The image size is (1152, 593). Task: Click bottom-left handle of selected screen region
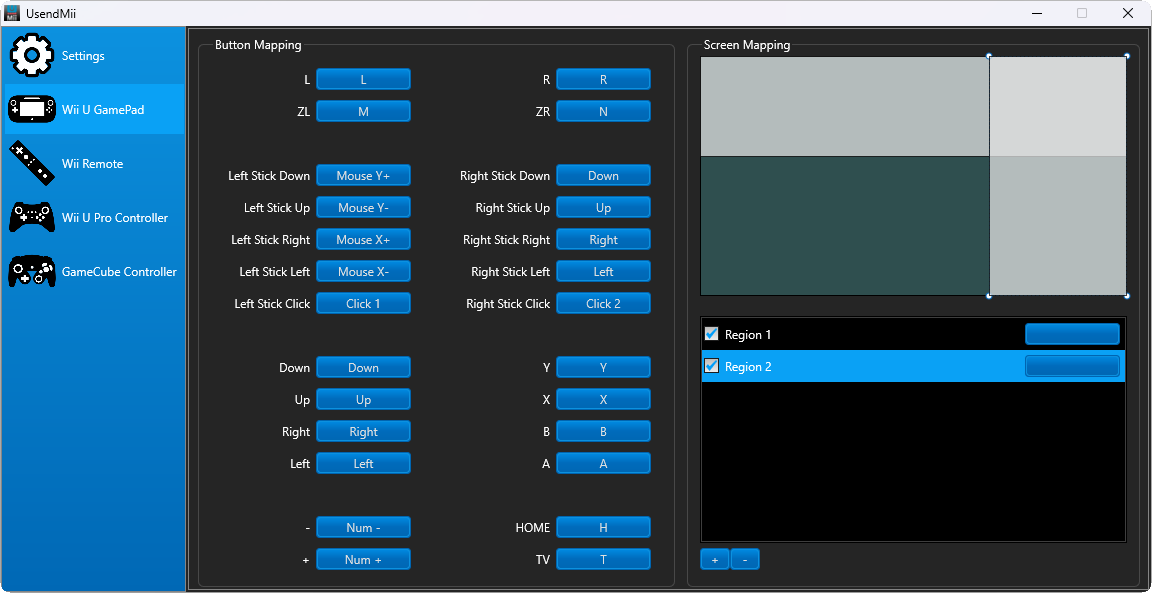click(989, 296)
